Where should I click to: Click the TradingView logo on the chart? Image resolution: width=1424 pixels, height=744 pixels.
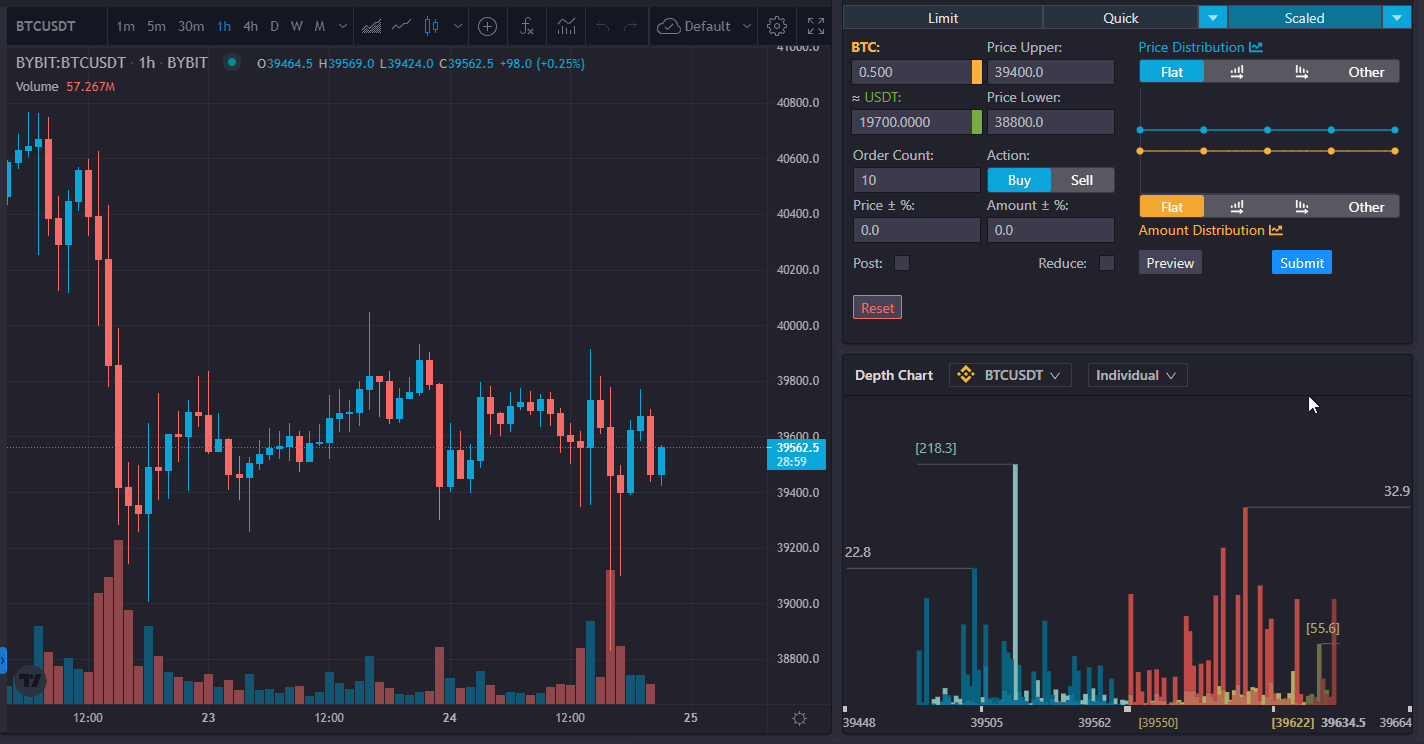coord(31,680)
